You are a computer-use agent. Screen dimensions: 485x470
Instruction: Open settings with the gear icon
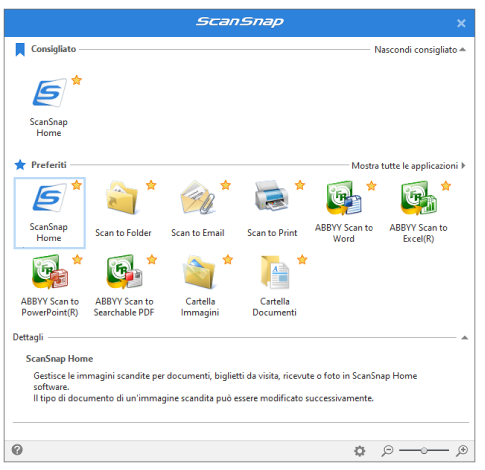(359, 451)
